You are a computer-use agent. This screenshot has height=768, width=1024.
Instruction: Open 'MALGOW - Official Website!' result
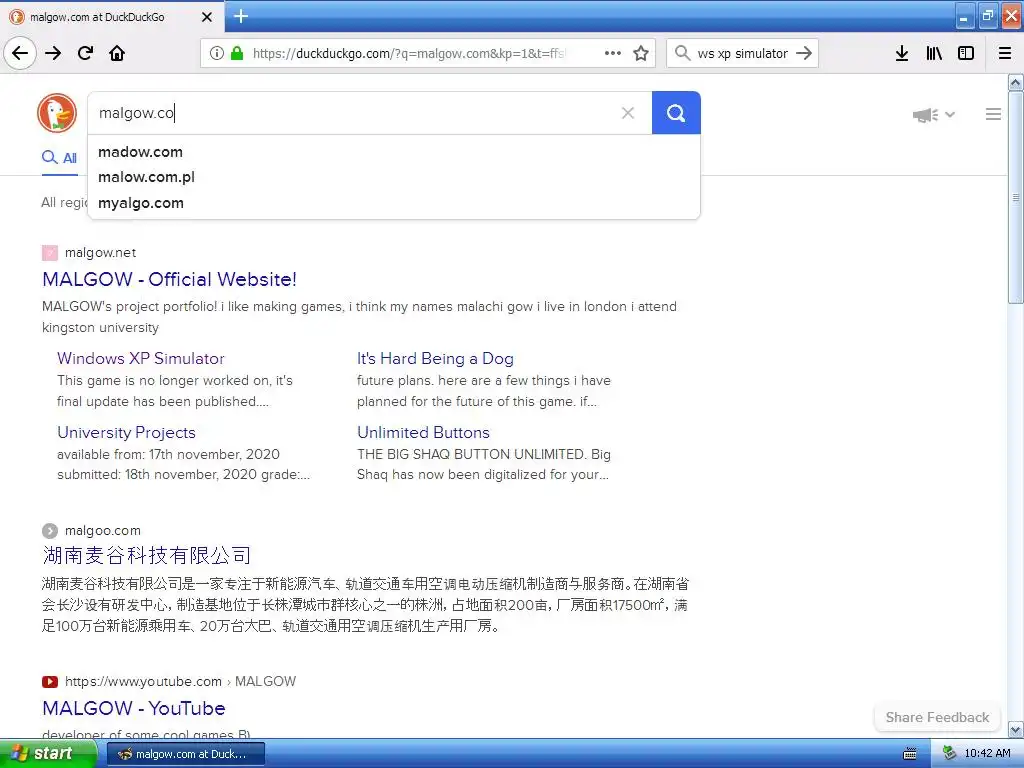[x=169, y=280]
